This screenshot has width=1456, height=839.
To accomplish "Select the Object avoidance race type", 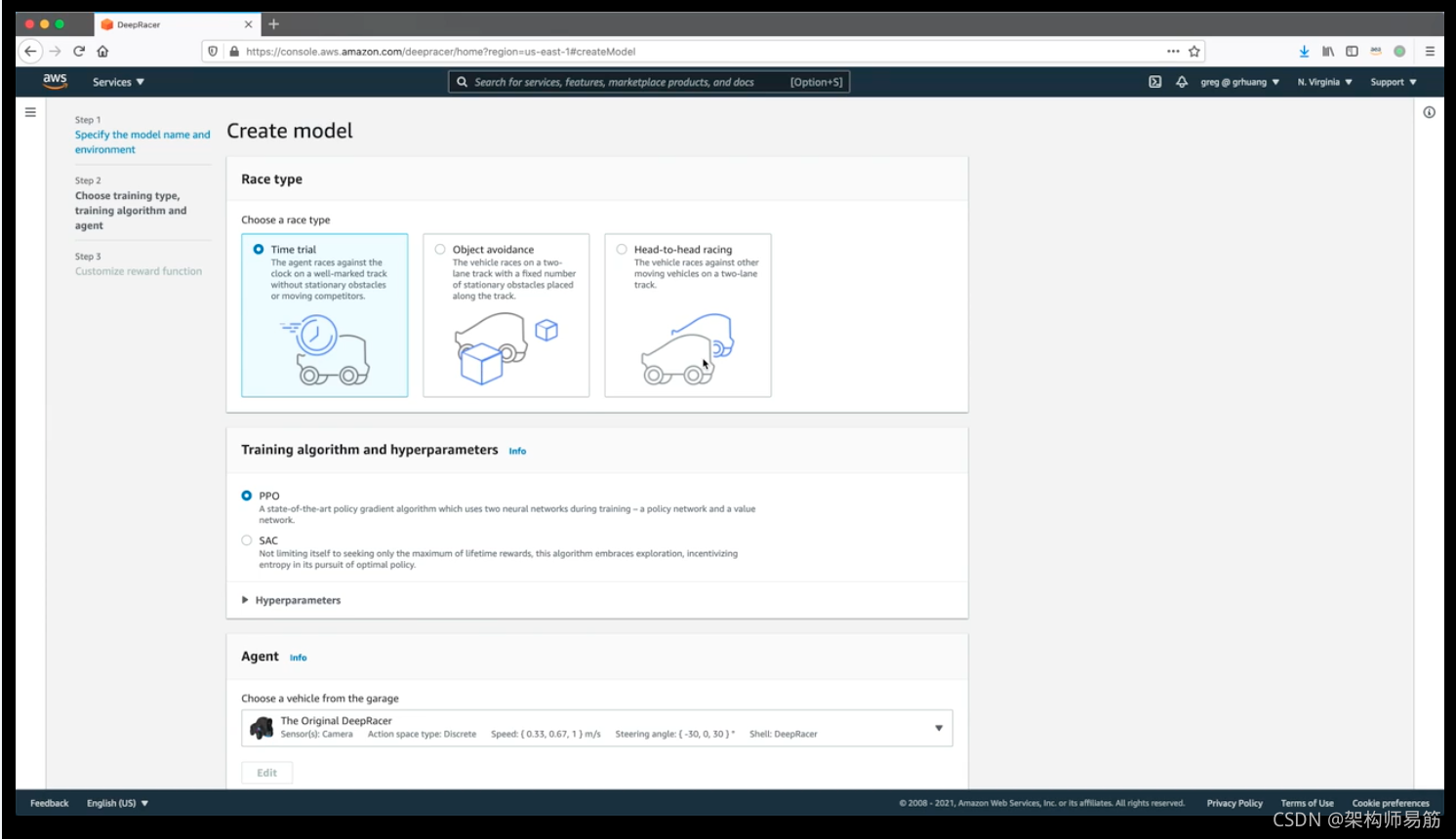I will 506,315.
